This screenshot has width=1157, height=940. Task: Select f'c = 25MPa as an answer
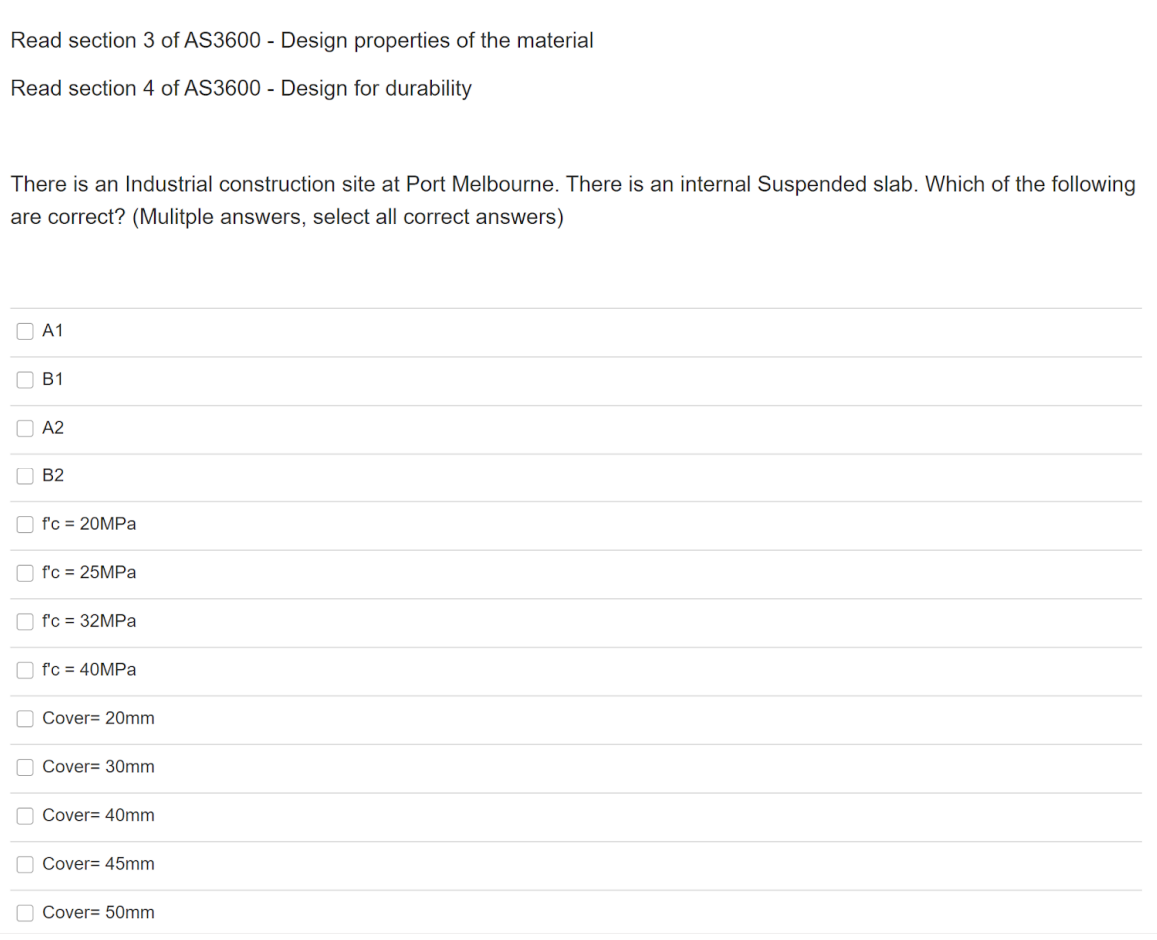pyautogui.click(x=25, y=573)
